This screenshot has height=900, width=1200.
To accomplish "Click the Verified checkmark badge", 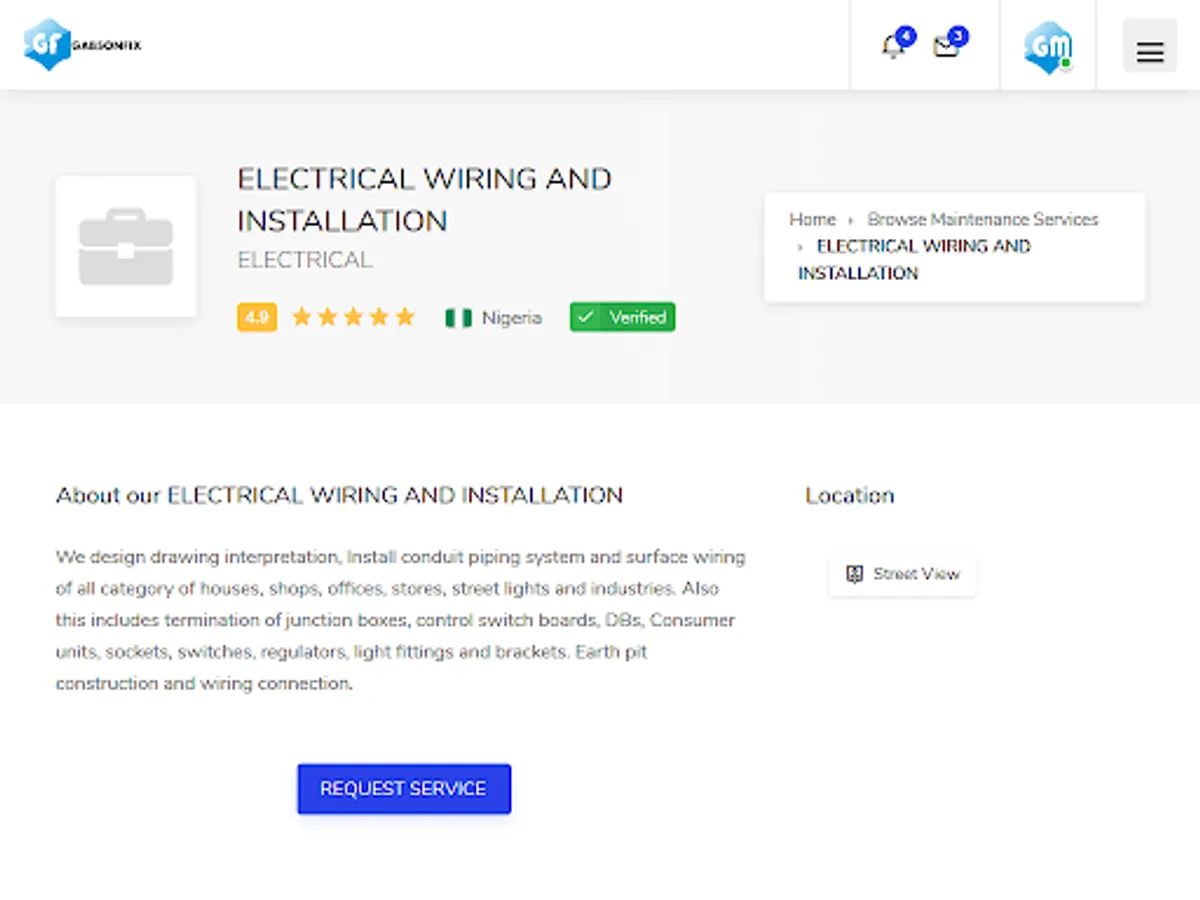I will [622, 317].
